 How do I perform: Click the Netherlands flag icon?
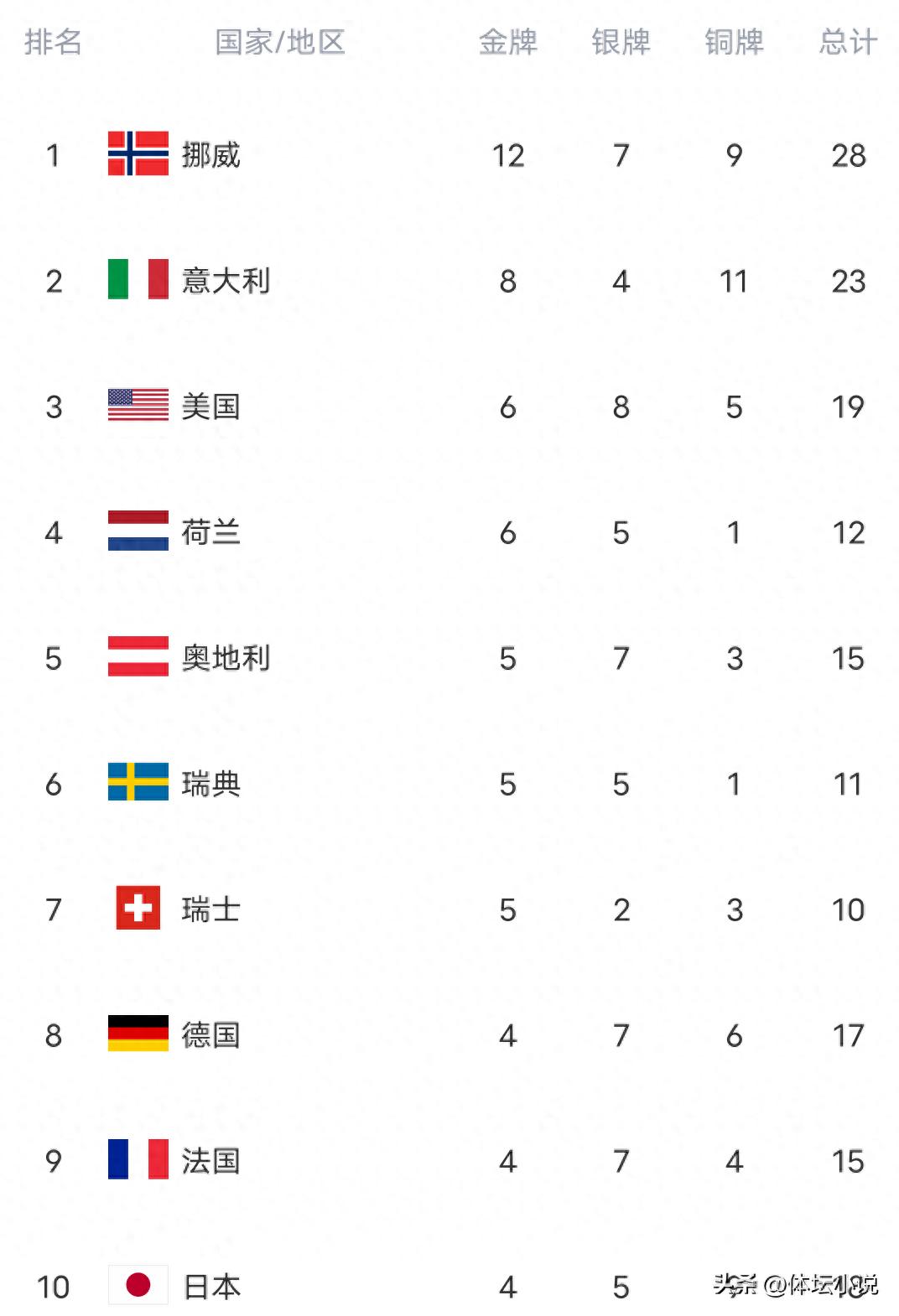[x=138, y=531]
